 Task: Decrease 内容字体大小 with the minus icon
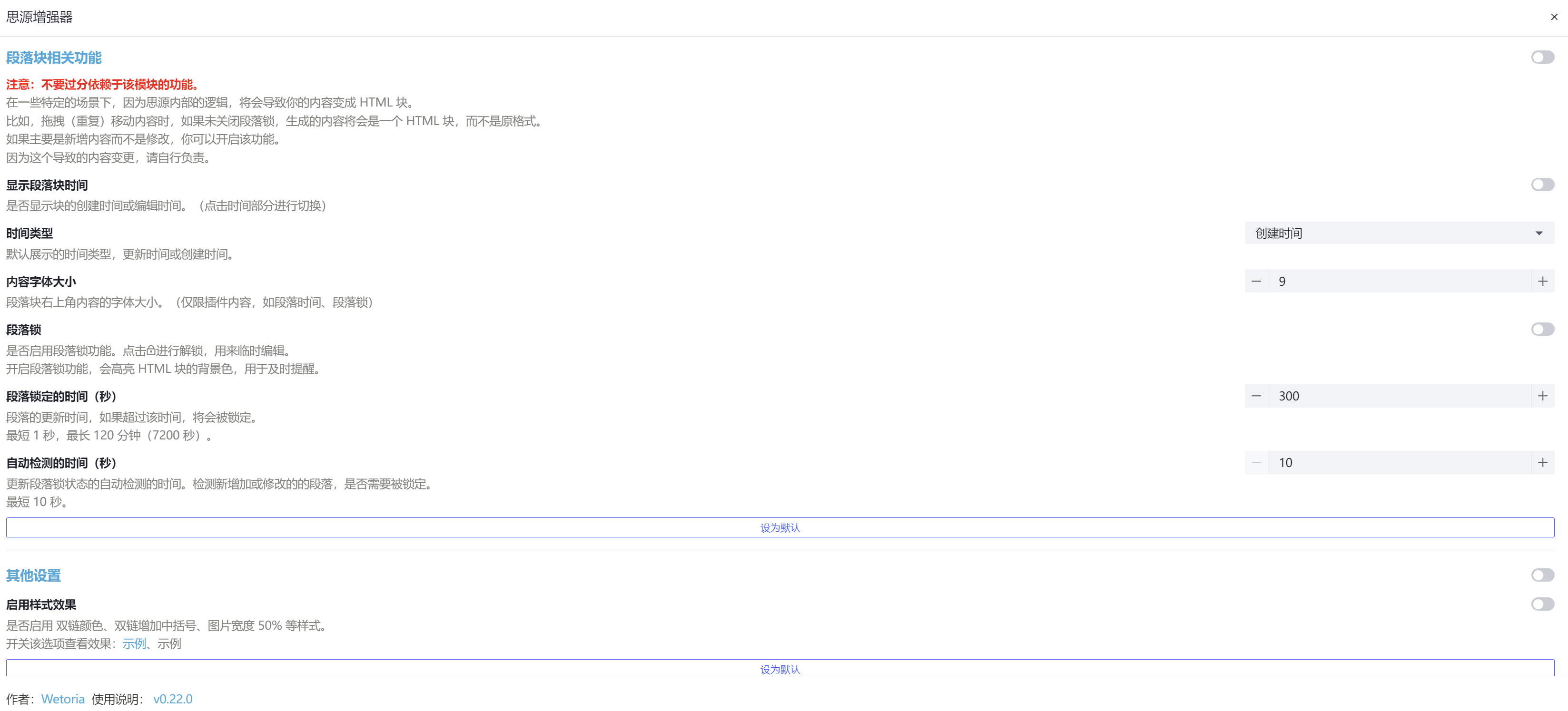(x=1256, y=281)
